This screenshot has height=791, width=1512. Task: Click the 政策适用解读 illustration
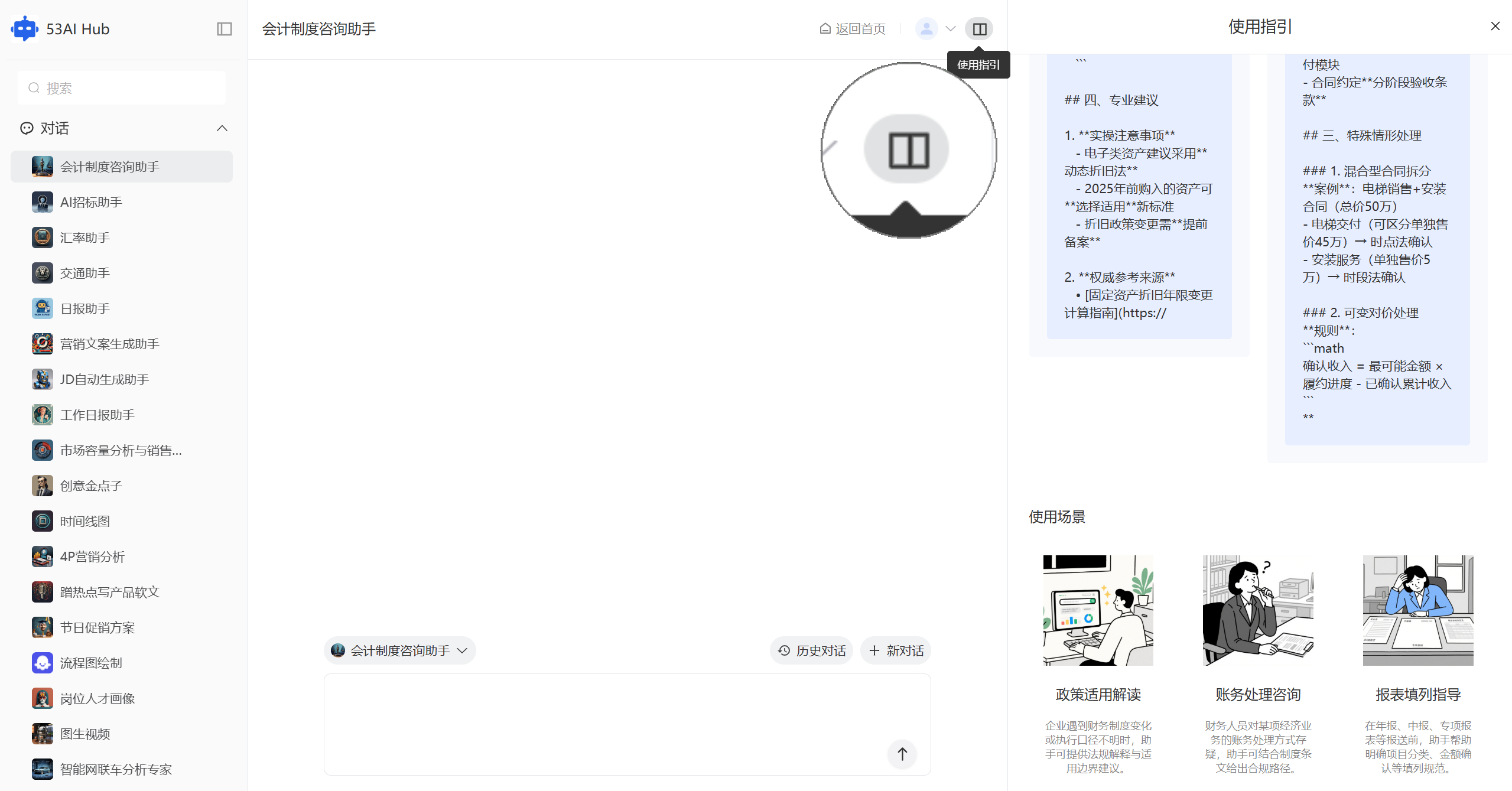coord(1098,610)
